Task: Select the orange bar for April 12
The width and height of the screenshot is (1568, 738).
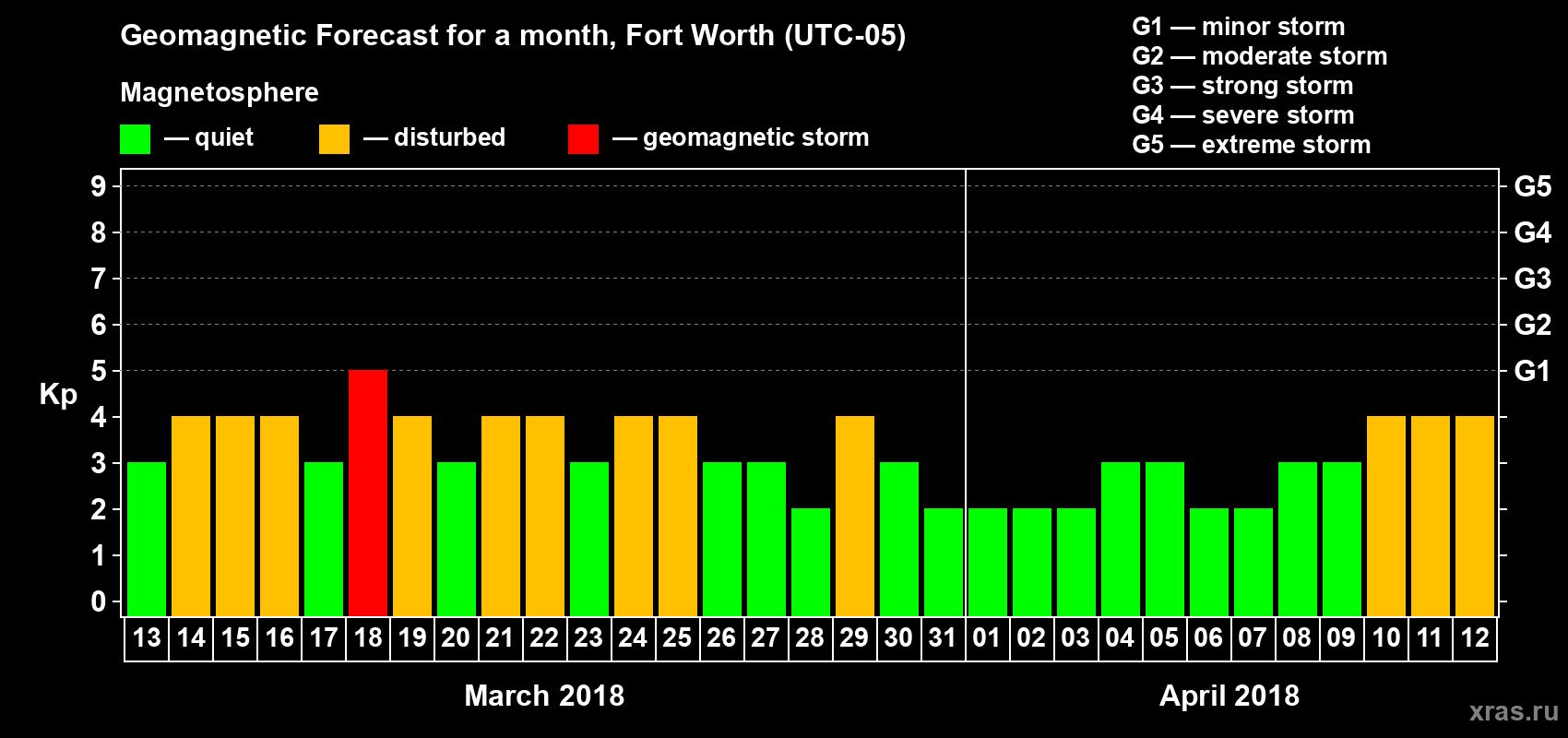Action: (1475, 517)
